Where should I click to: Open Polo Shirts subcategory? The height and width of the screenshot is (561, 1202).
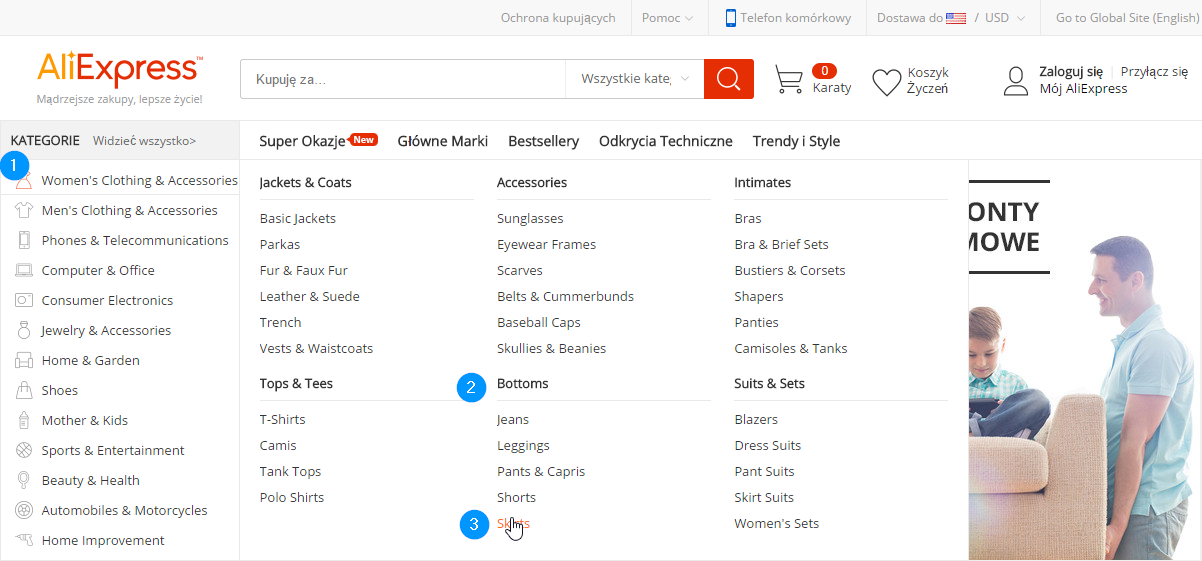(x=292, y=497)
